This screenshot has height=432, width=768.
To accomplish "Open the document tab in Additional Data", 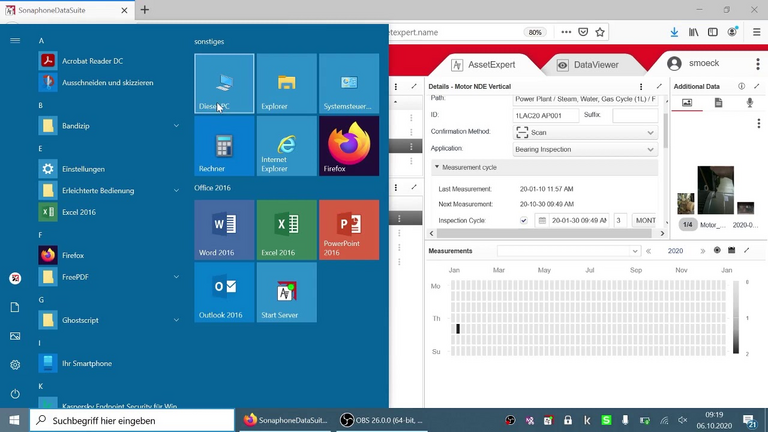I will (x=718, y=103).
